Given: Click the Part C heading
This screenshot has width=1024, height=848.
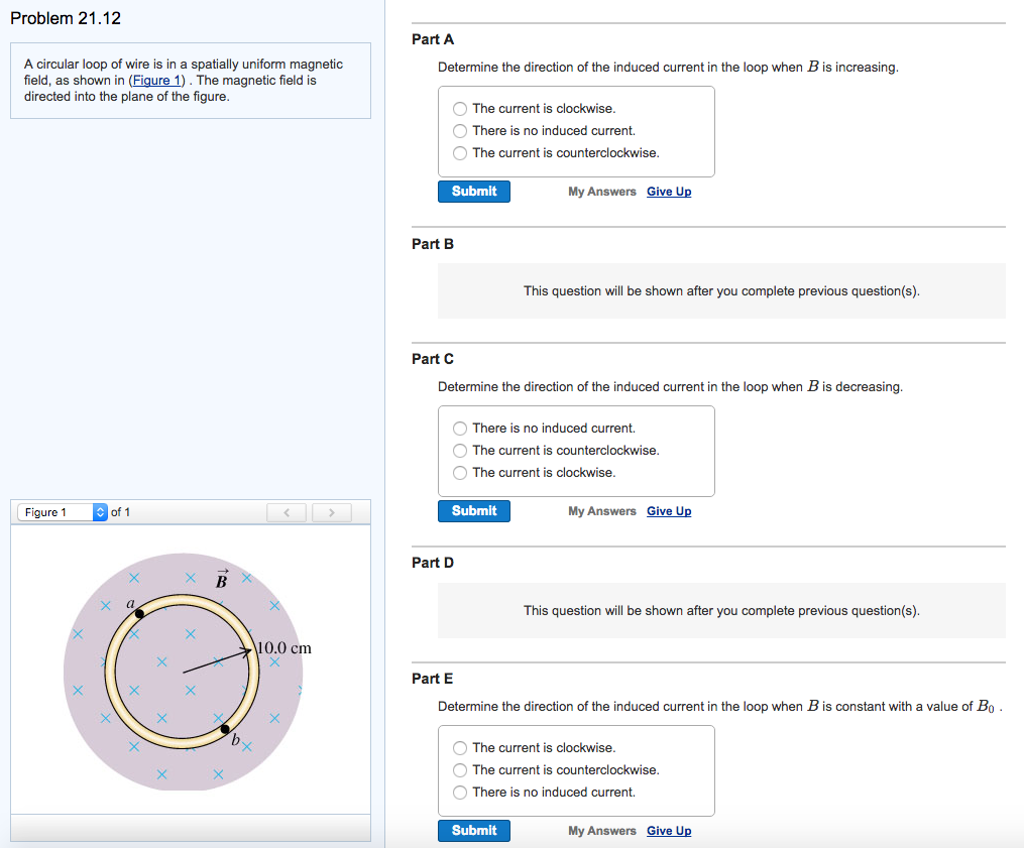Looking at the screenshot, I should coord(432,359).
